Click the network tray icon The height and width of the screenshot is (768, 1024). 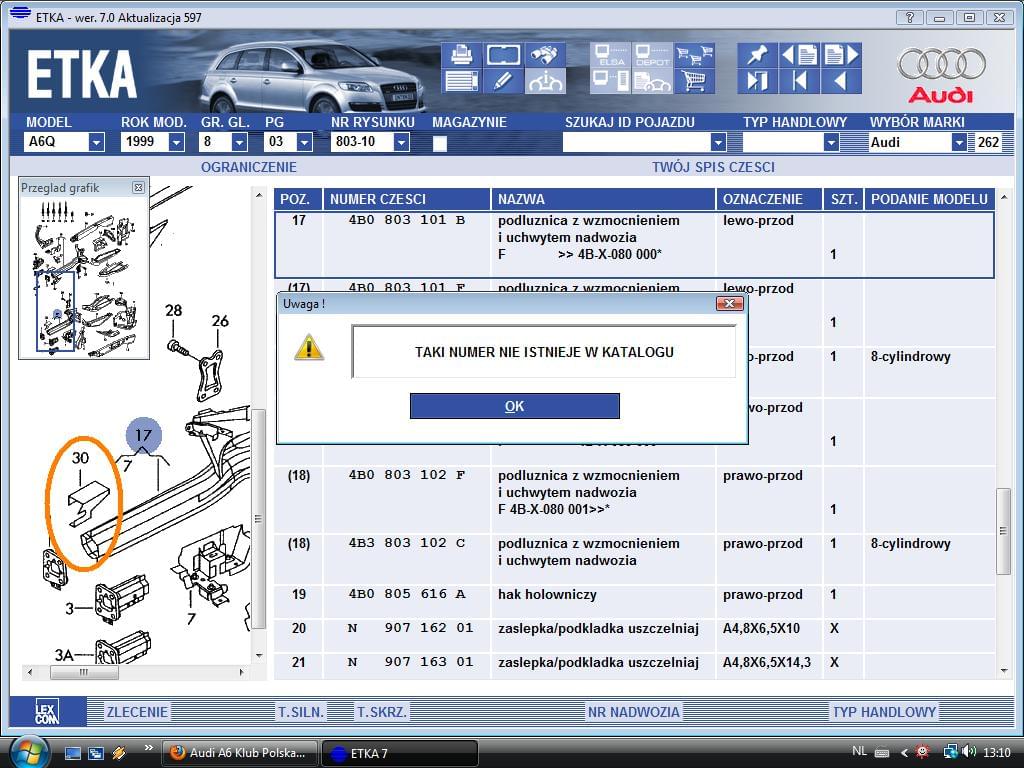click(x=950, y=752)
